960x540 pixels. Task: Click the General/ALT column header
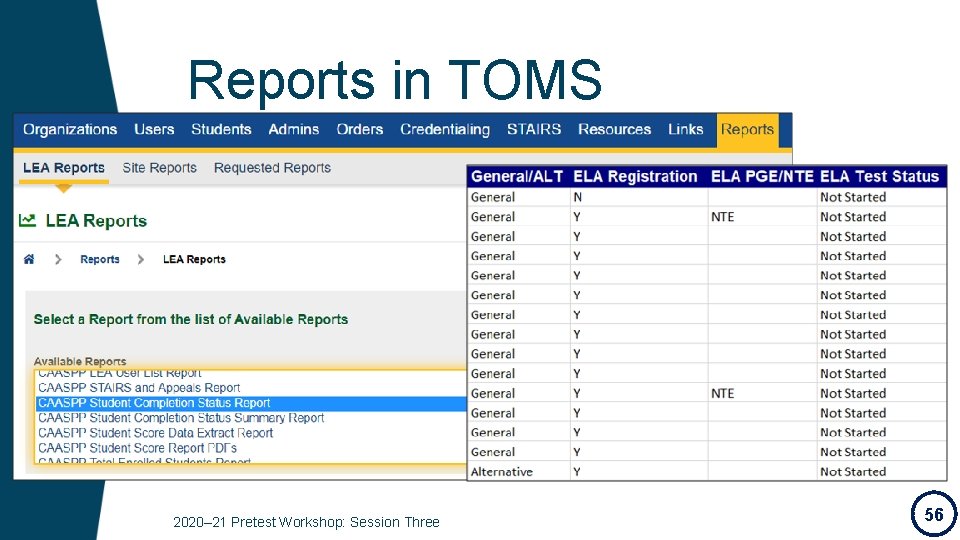[x=517, y=176]
